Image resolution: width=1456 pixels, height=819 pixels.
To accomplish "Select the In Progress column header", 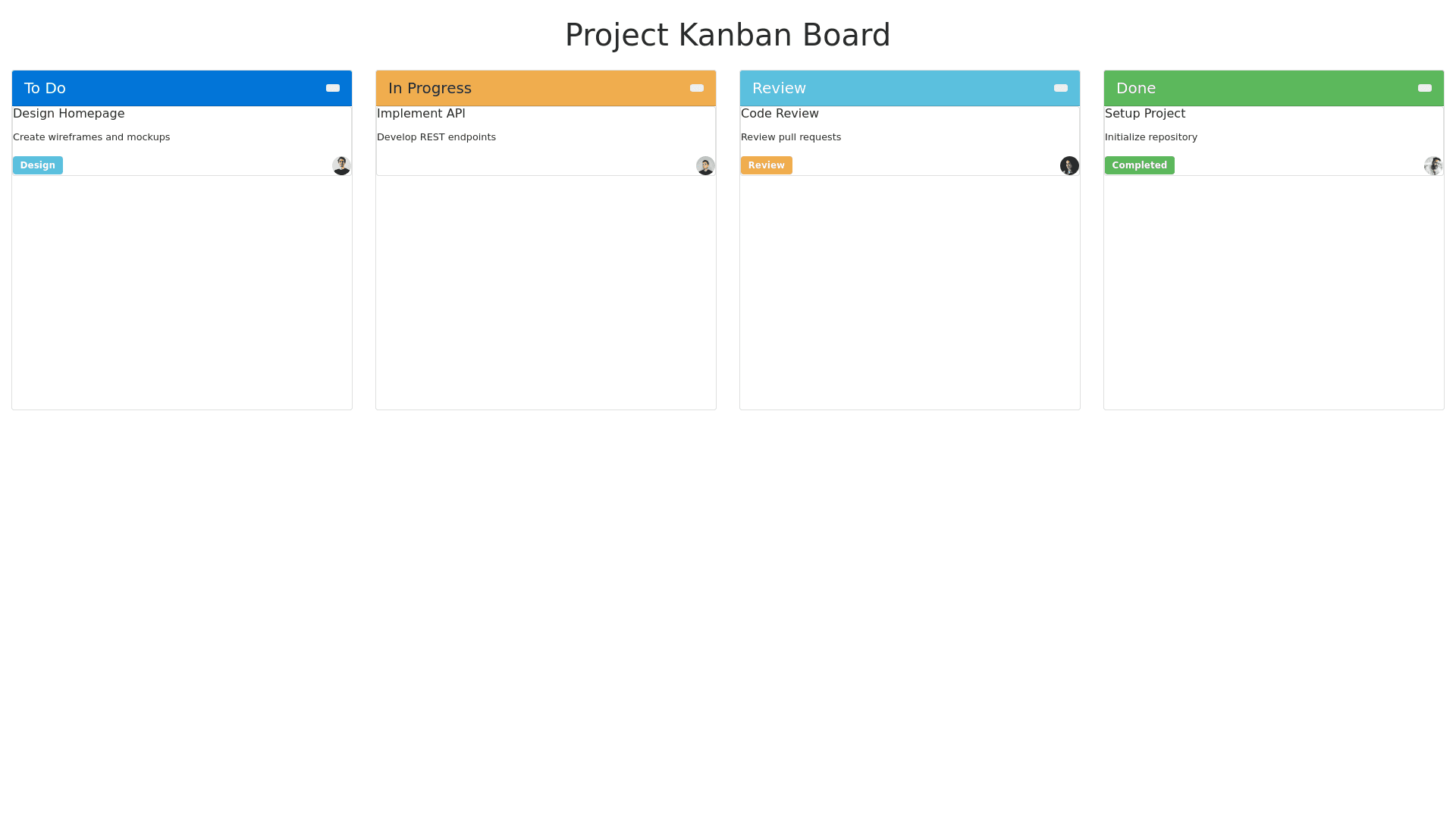I will click(x=430, y=88).
